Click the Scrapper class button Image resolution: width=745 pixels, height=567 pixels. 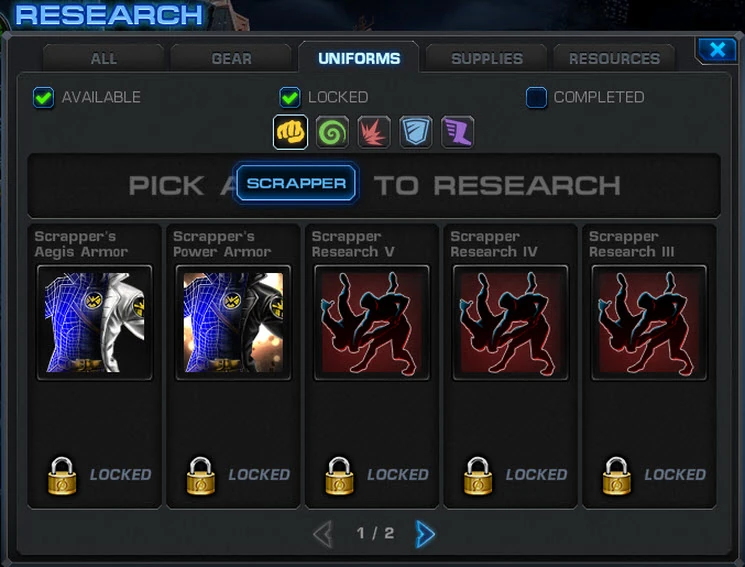(296, 183)
